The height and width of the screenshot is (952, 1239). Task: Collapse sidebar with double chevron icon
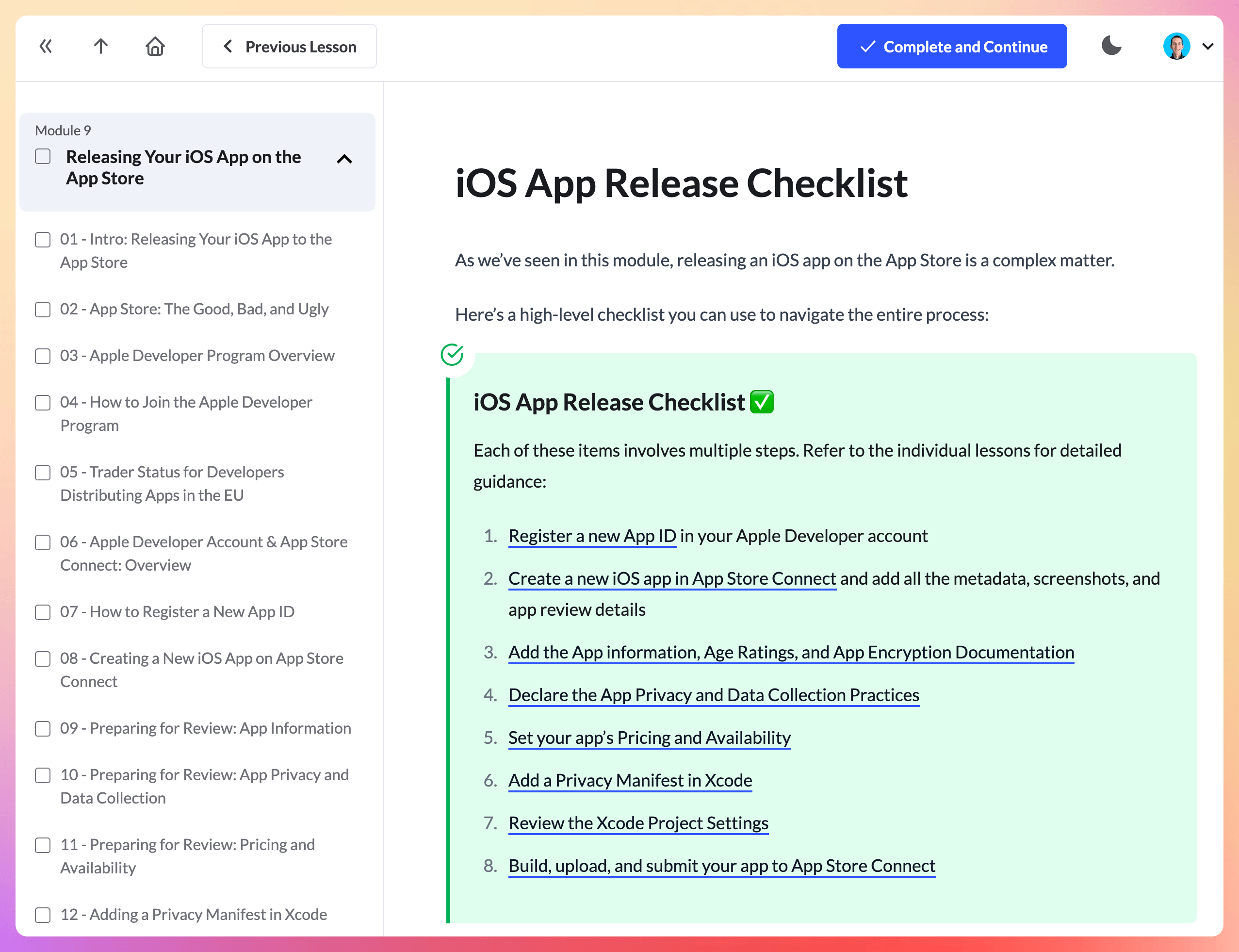[x=45, y=46]
